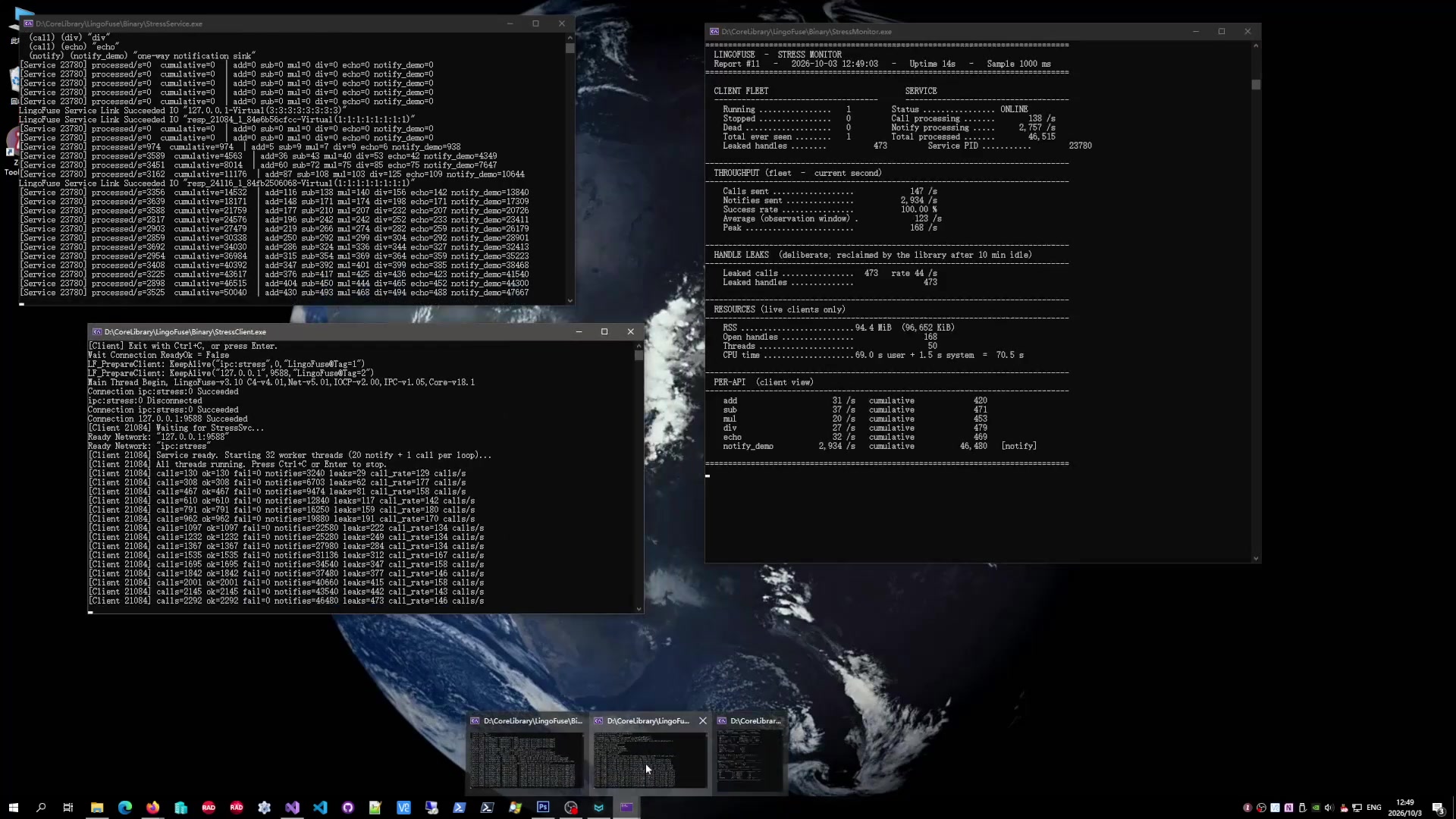Open the Safely Remove Hardware USB tray icon
This screenshot has height=819, width=1456.
(1303, 808)
